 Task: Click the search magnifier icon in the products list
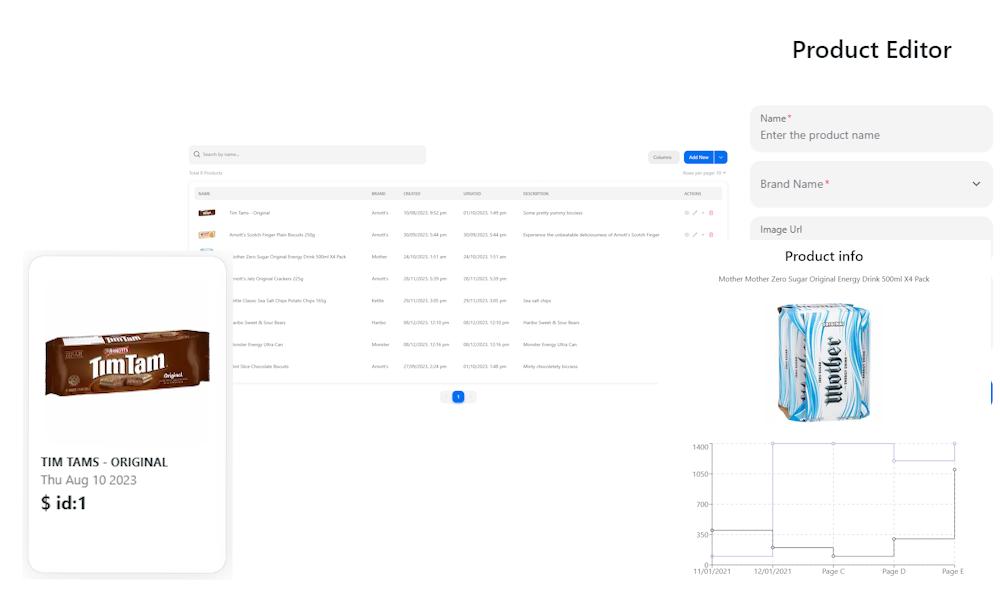pos(197,154)
